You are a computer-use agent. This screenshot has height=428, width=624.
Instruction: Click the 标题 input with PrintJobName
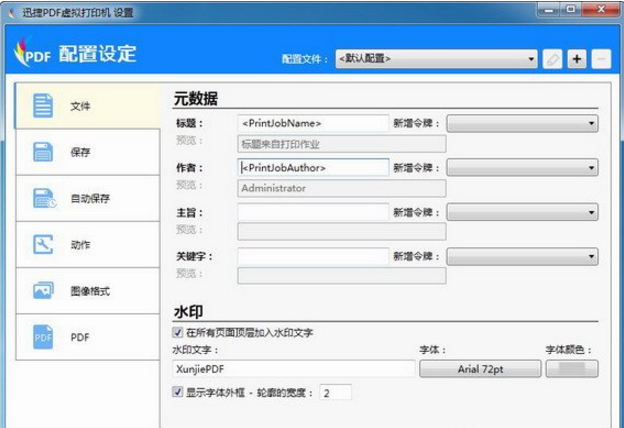313,123
